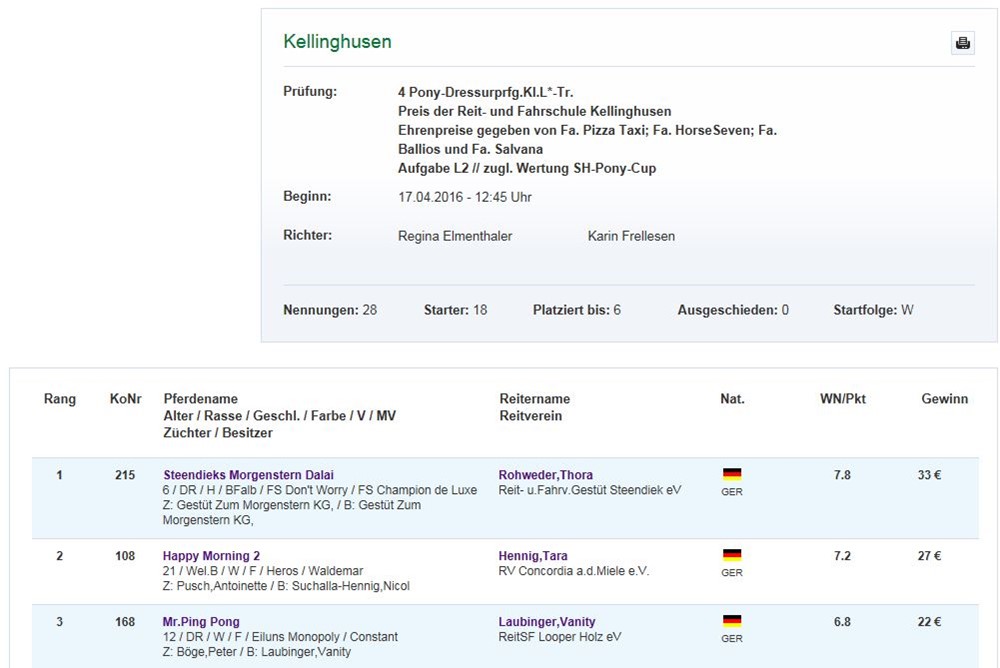Viewport: 1000px width, 668px height.
Task: Select the Pferdename column header
Action: pos(200,399)
